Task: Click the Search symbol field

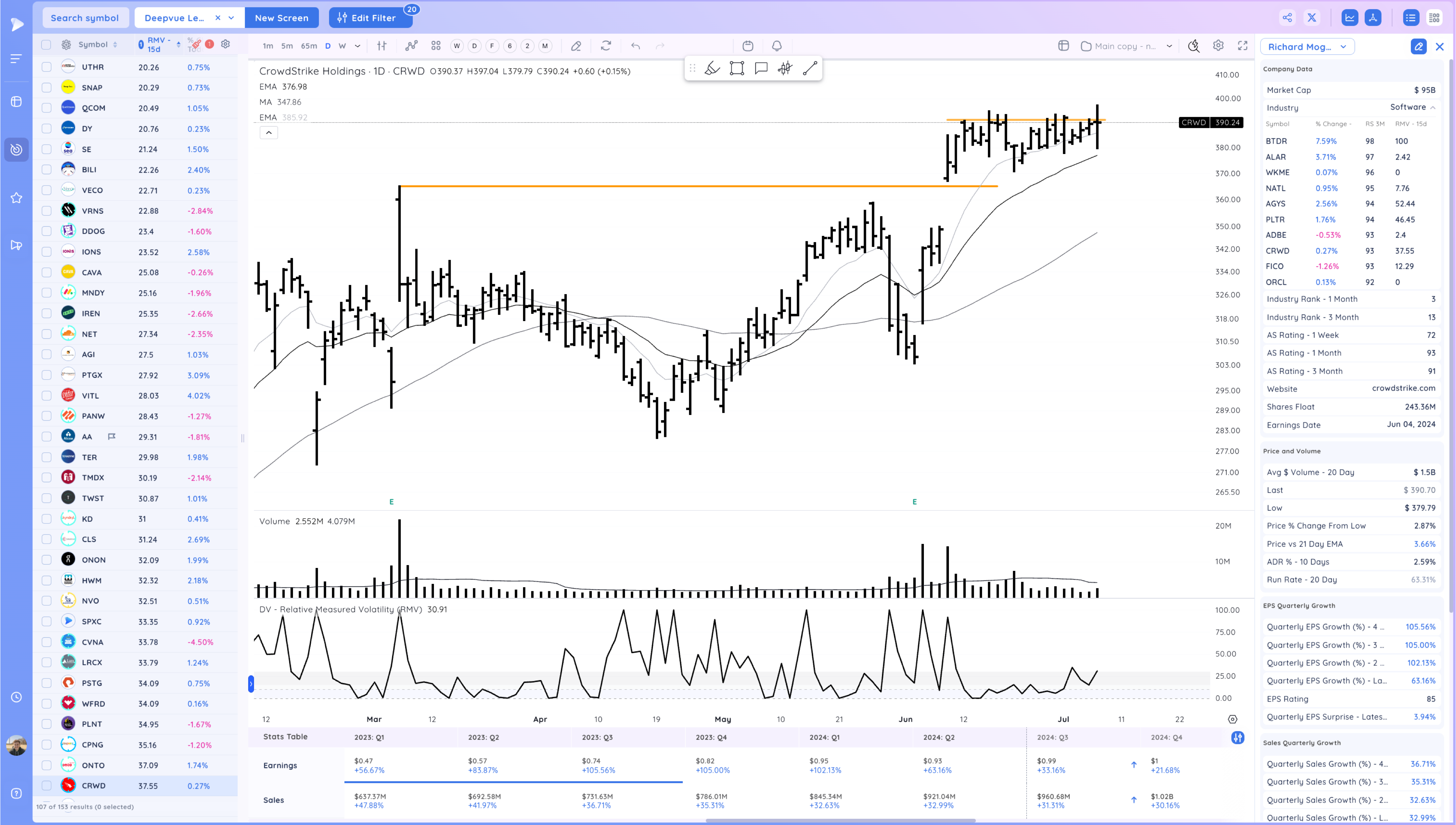Action: (x=85, y=17)
